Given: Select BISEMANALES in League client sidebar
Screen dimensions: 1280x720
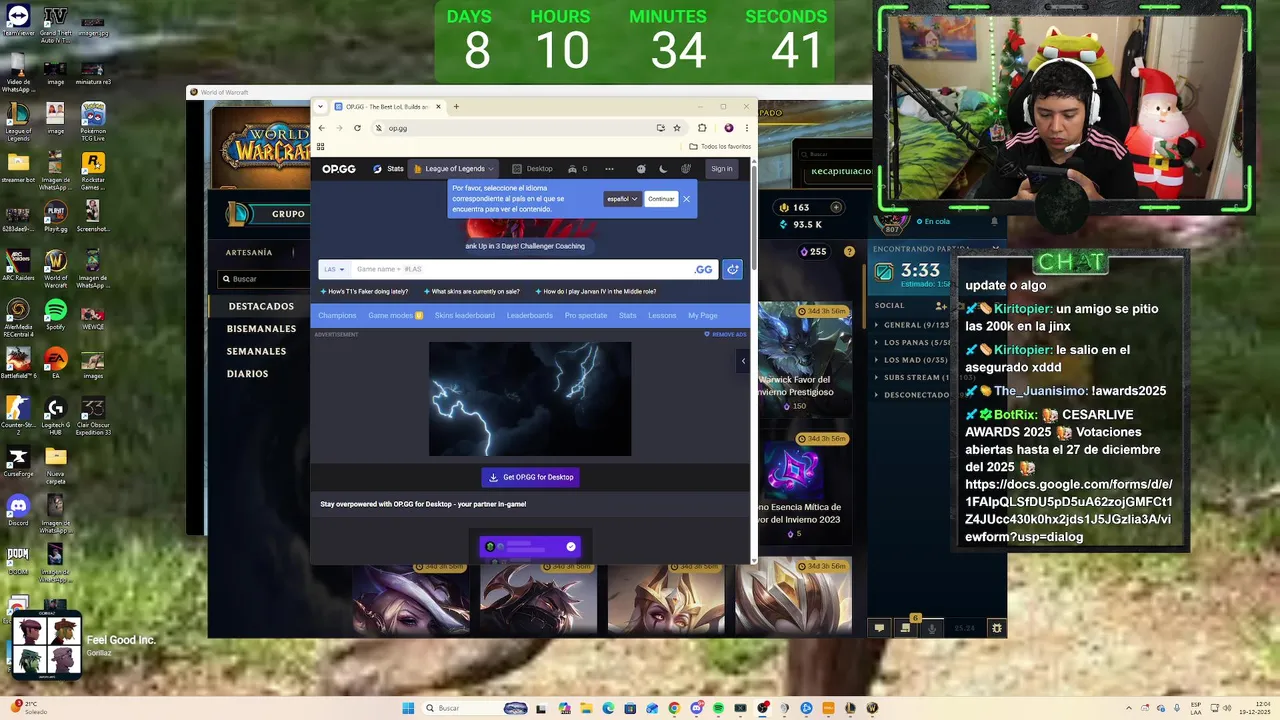Looking at the screenshot, I should [x=261, y=329].
